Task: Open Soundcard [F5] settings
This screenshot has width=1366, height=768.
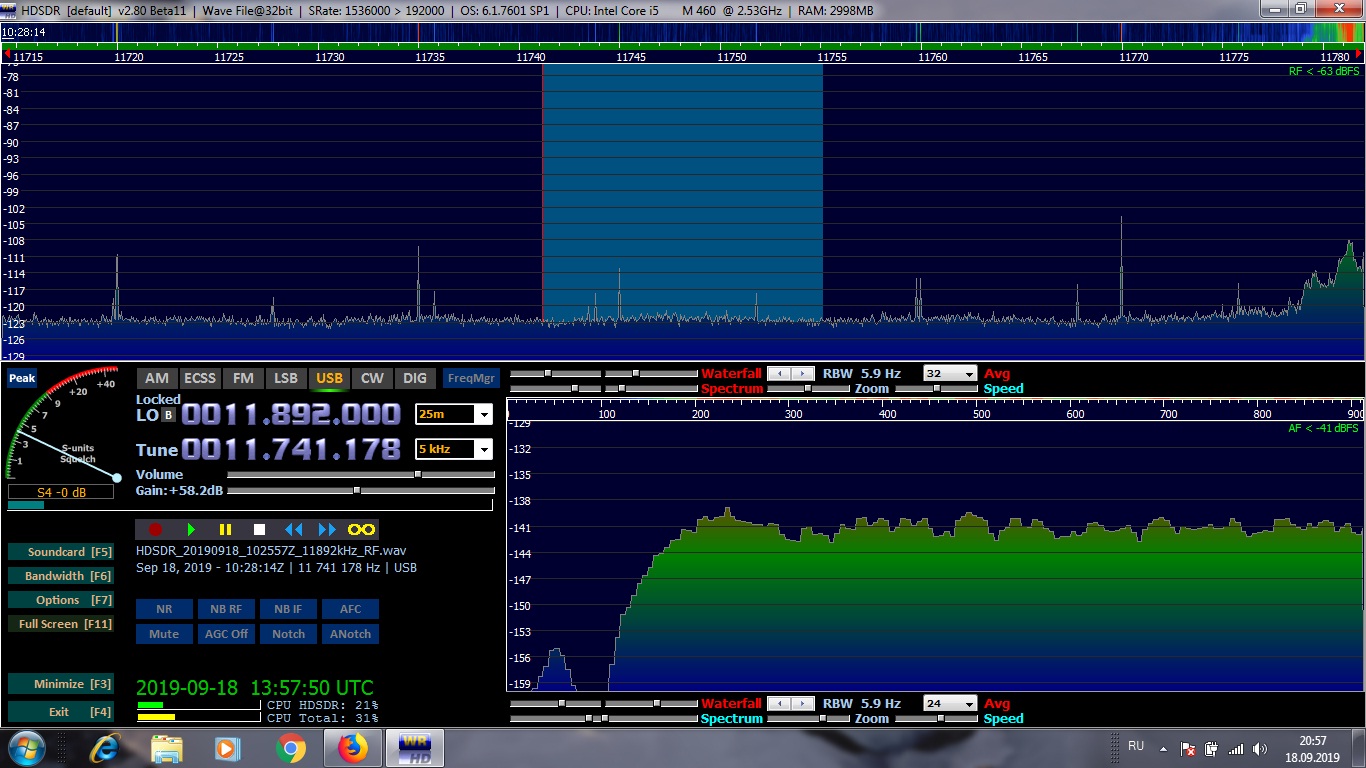Action: point(60,552)
